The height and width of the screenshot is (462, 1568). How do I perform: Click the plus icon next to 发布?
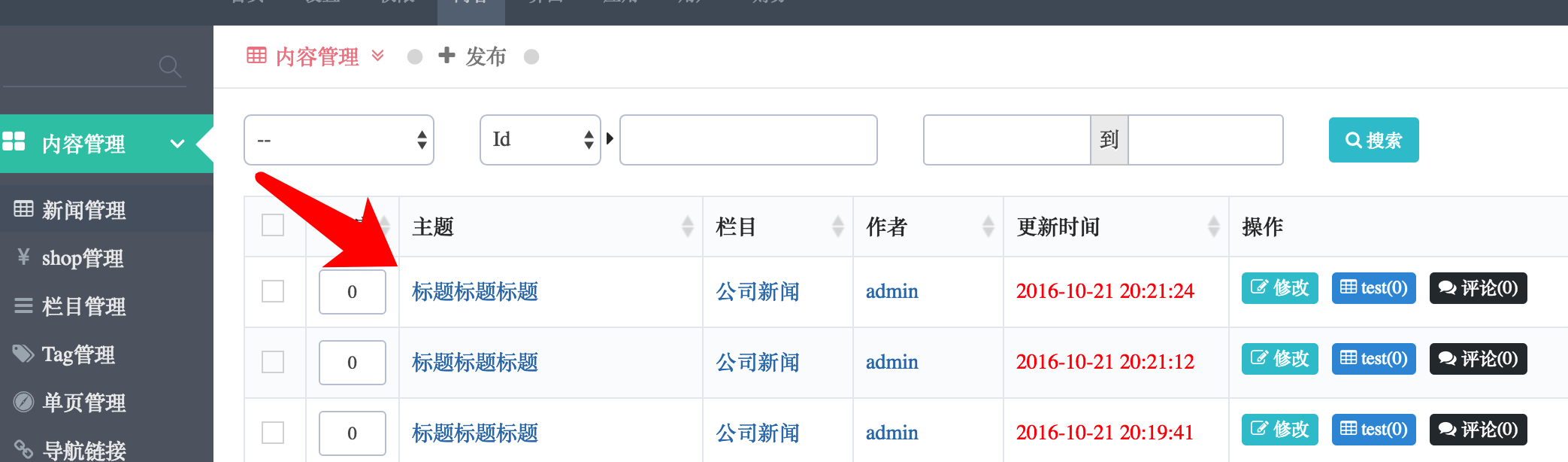tap(446, 56)
